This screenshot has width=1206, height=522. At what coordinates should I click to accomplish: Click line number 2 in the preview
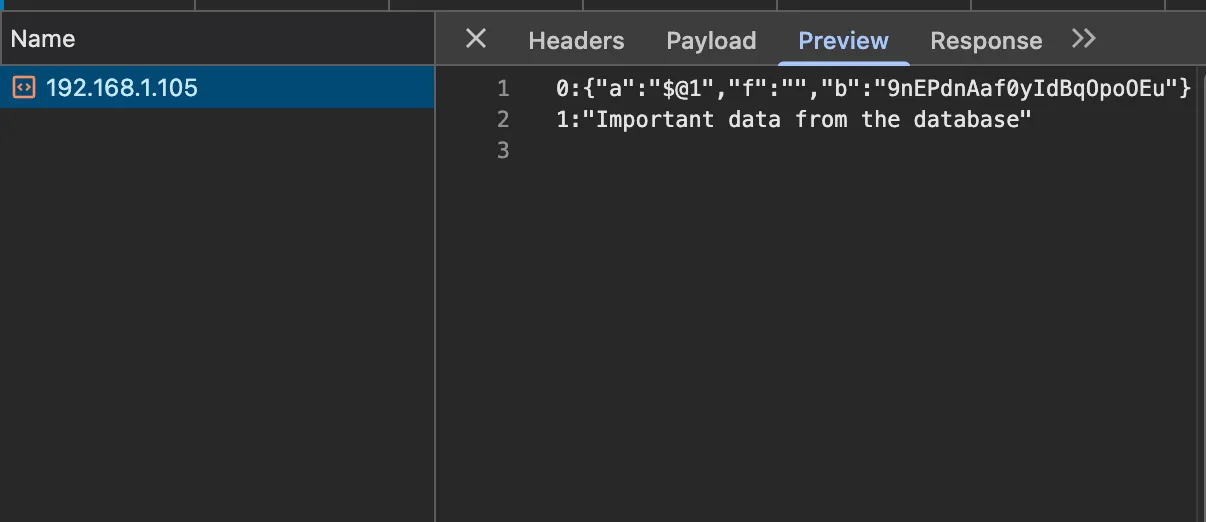click(x=503, y=120)
